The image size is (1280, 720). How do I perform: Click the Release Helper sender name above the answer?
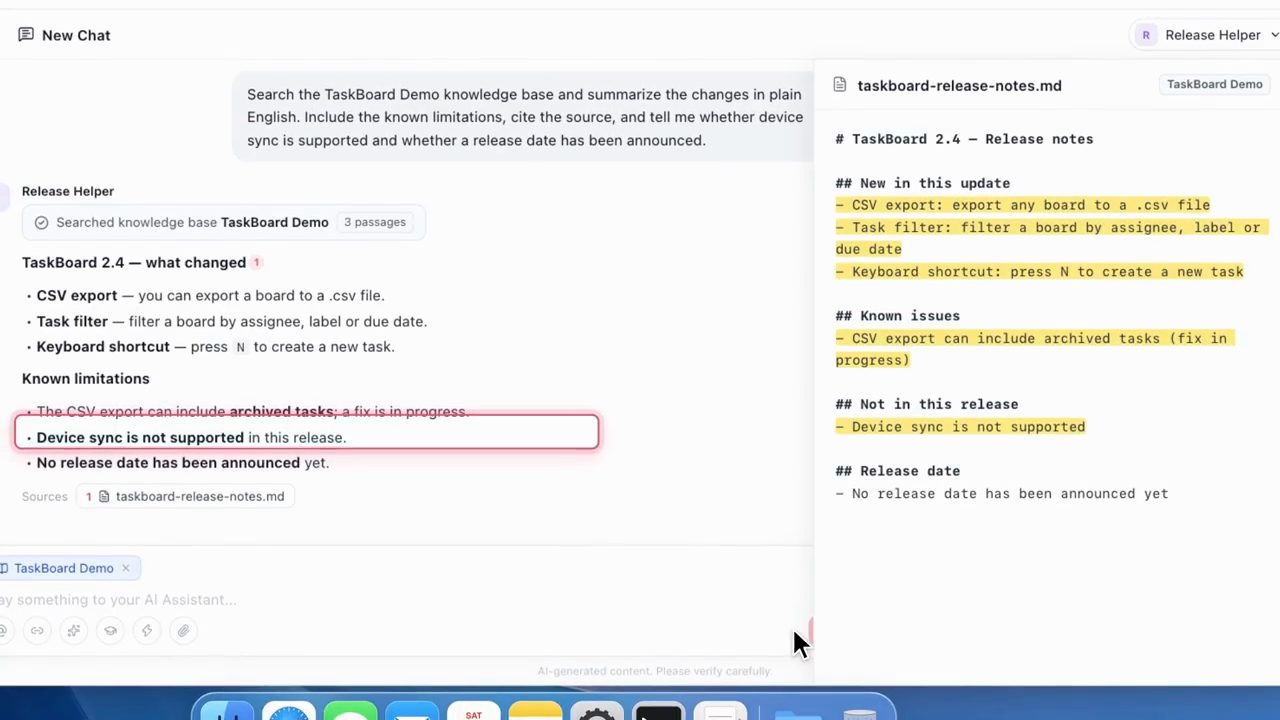68,191
